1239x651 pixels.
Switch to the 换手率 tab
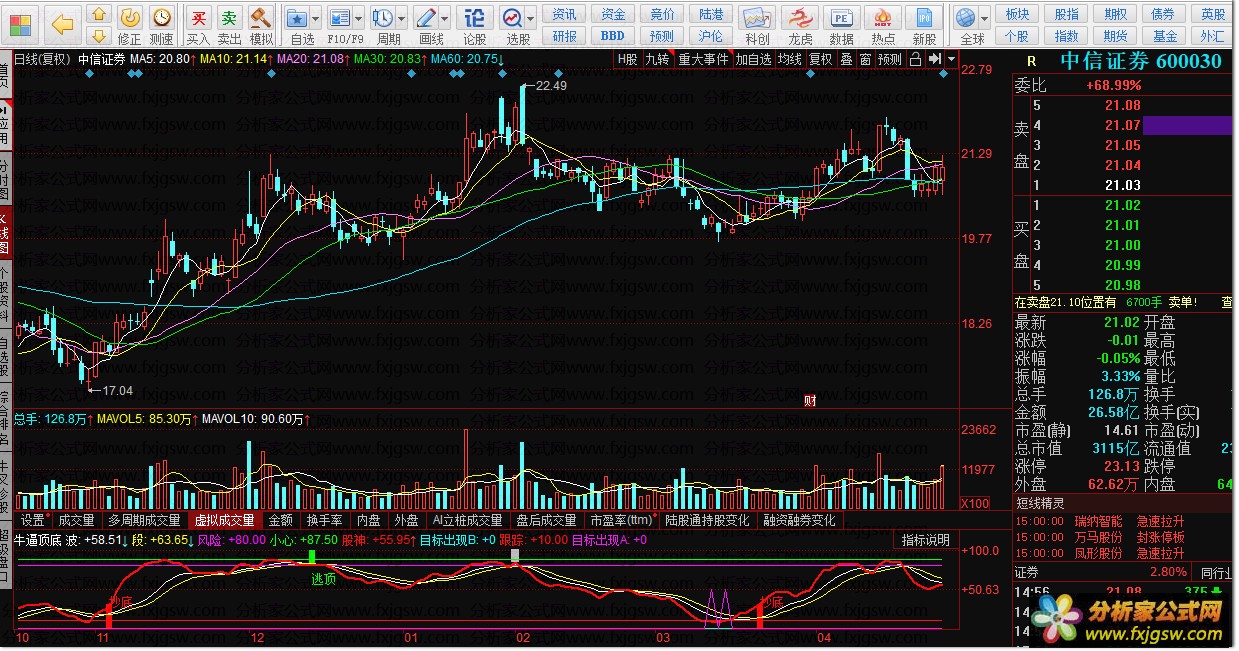tap(324, 520)
